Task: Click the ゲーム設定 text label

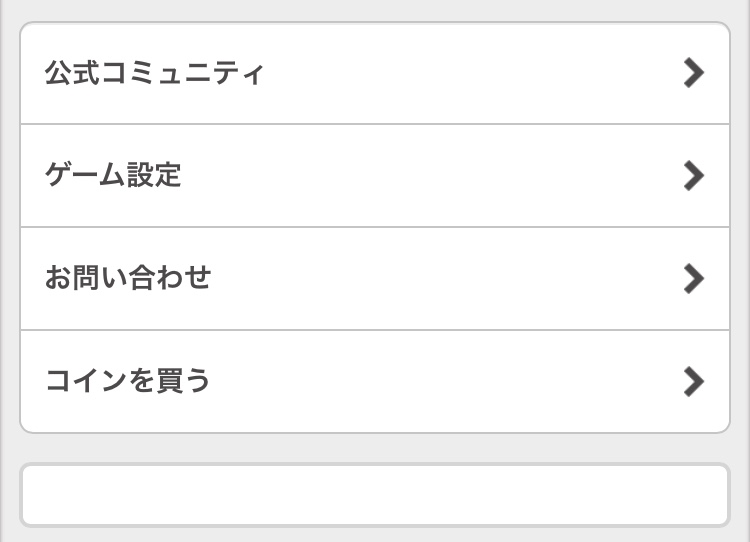Action: (113, 176)
